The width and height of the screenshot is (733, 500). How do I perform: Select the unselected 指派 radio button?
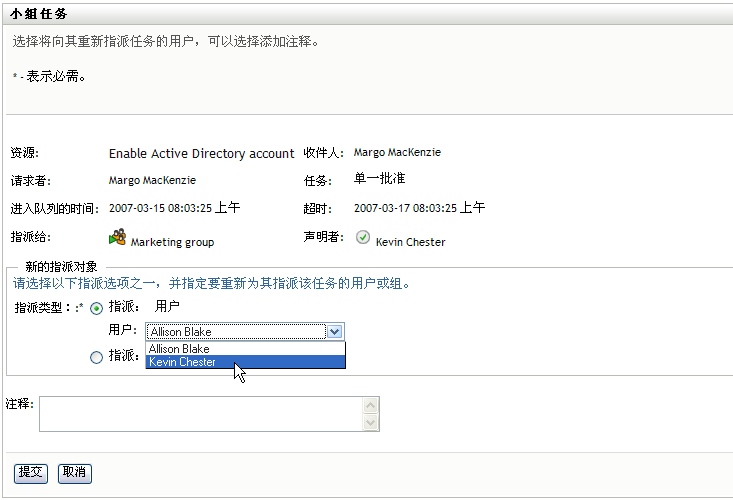click(97, 357)
